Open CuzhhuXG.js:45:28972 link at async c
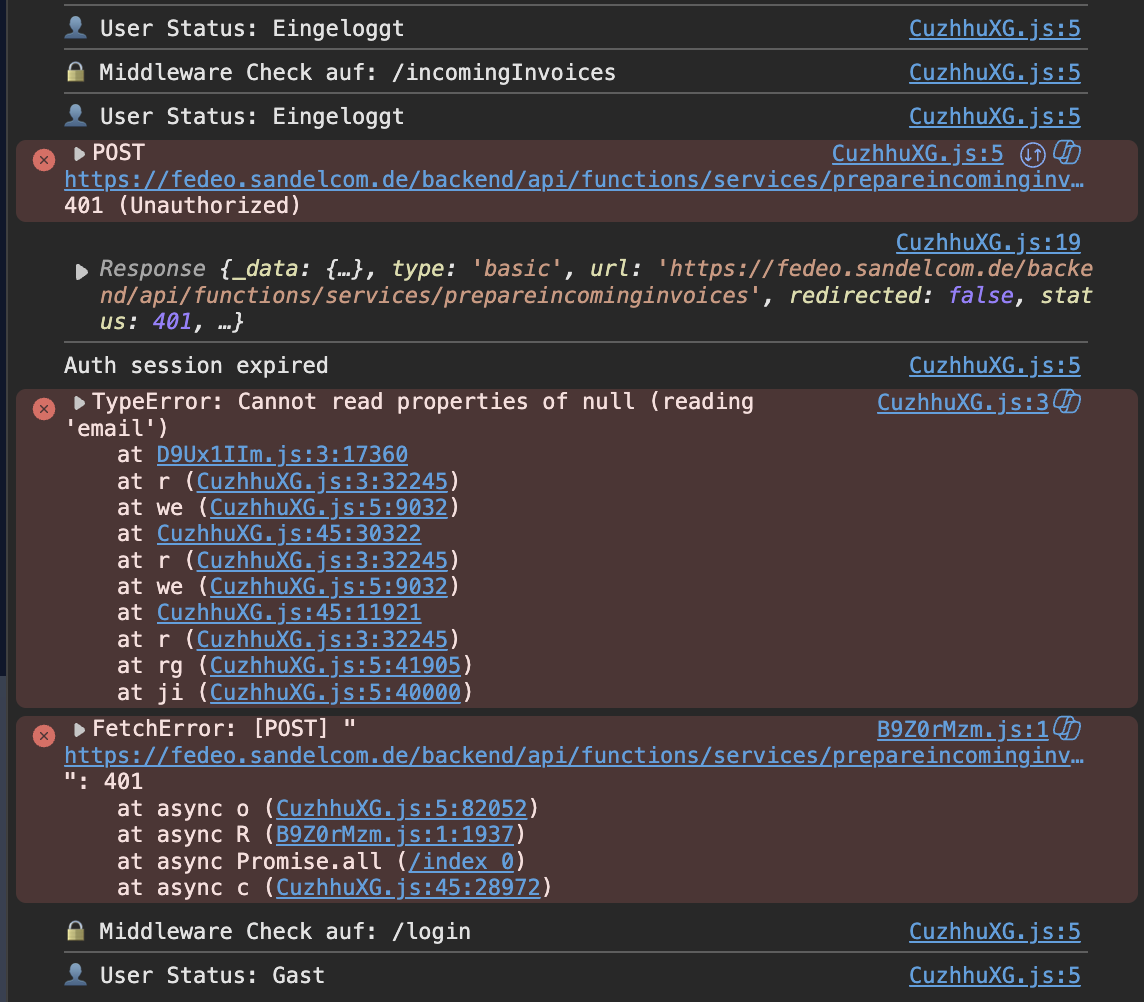Viewport: 1144px width, 1002px height. click(x=409, y=887)
